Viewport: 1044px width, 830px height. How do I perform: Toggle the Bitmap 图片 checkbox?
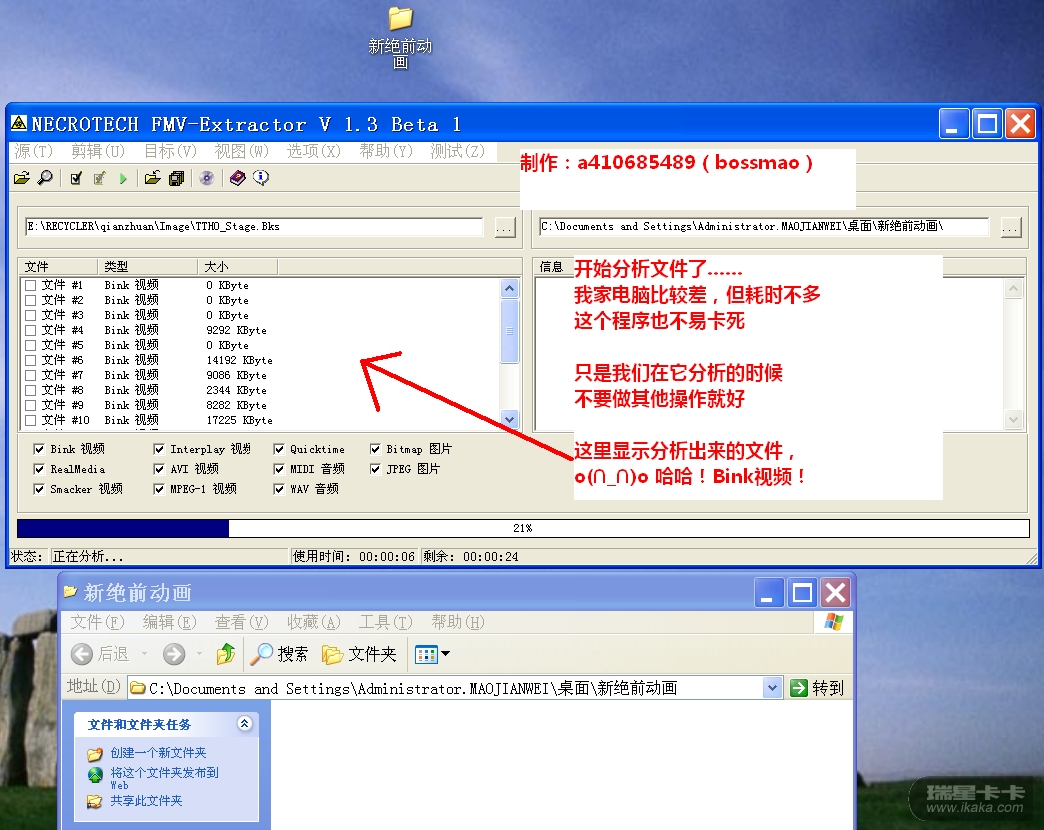[x=376, y=449]
